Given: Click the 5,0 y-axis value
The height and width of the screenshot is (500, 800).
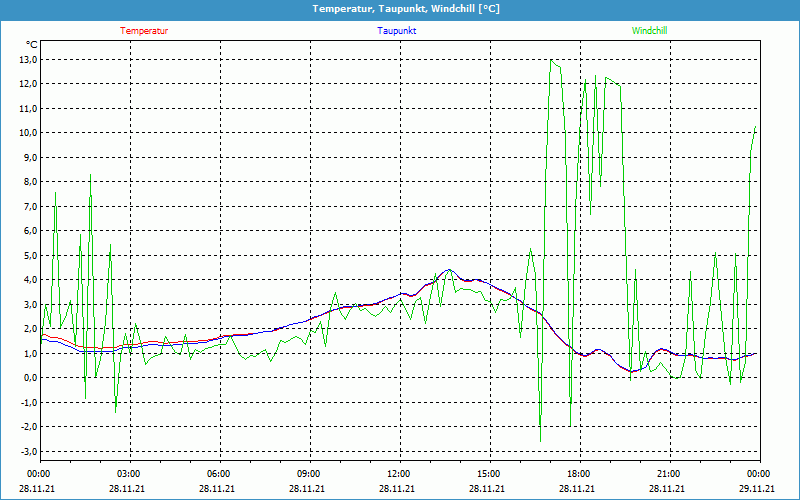Looking at the screenshot, I should pos(28,255).
